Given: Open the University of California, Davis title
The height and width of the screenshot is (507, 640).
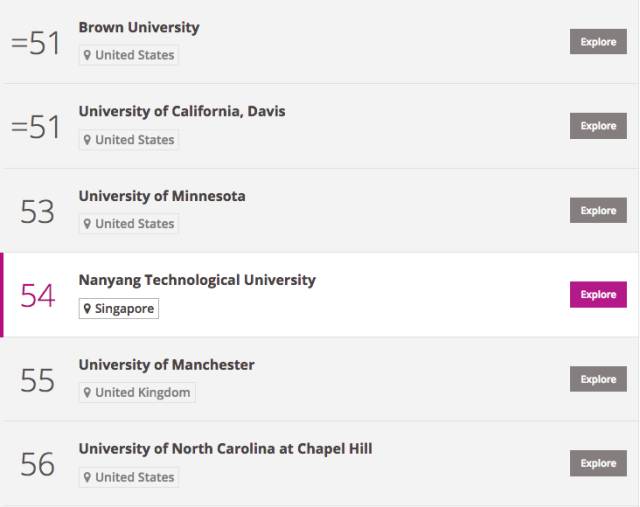Looking at the screenshot, I should click(x=182, y=111).
